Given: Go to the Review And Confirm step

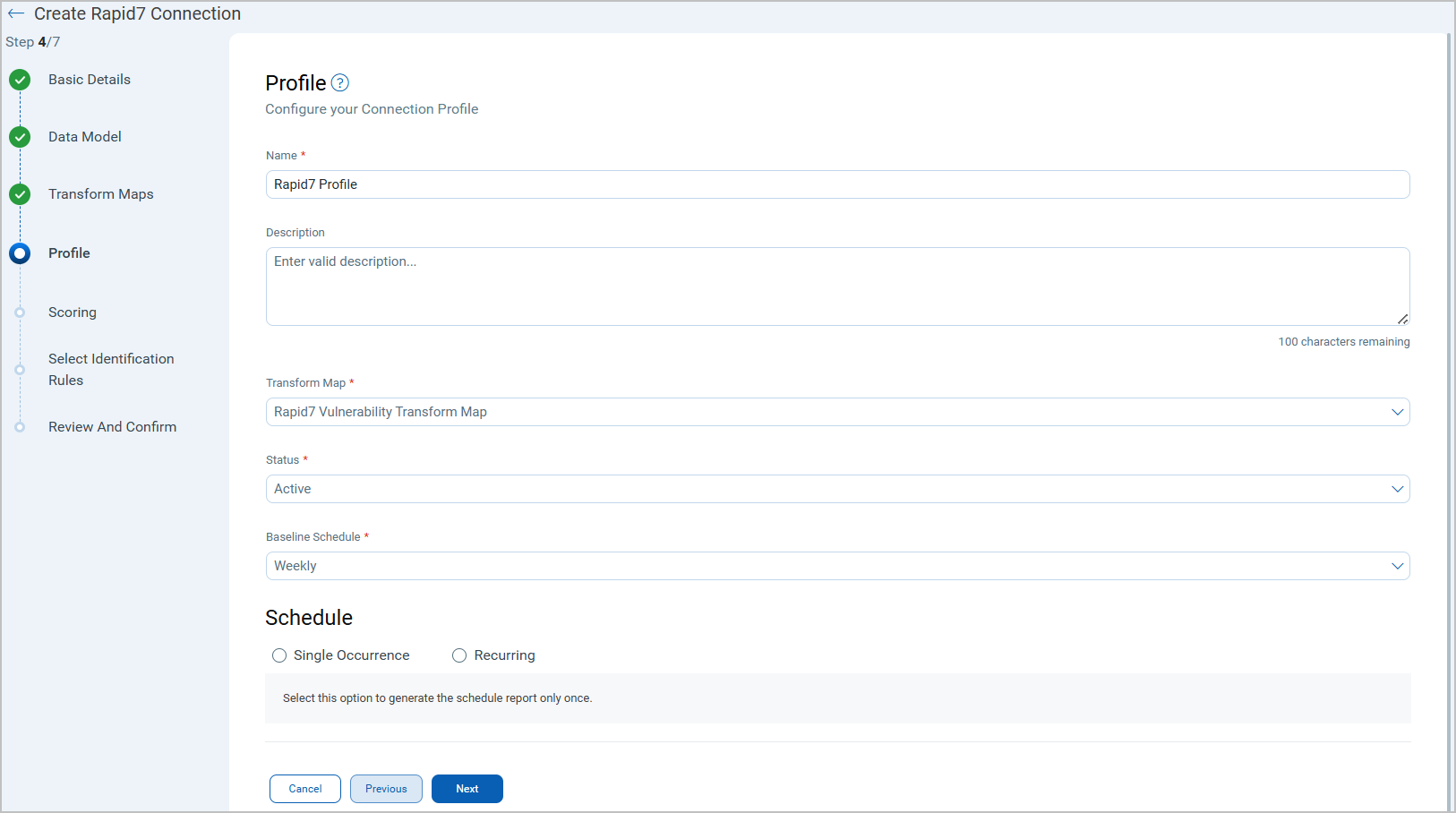Looking at the screenshot, I should [x=113, y=427].
